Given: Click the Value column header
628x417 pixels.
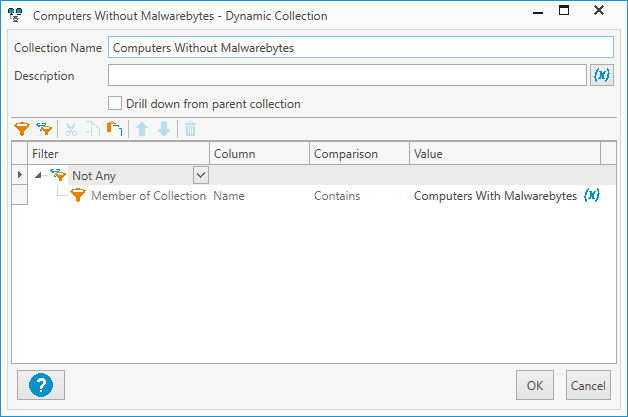Looking at the screenshot, I should point(505,153).
